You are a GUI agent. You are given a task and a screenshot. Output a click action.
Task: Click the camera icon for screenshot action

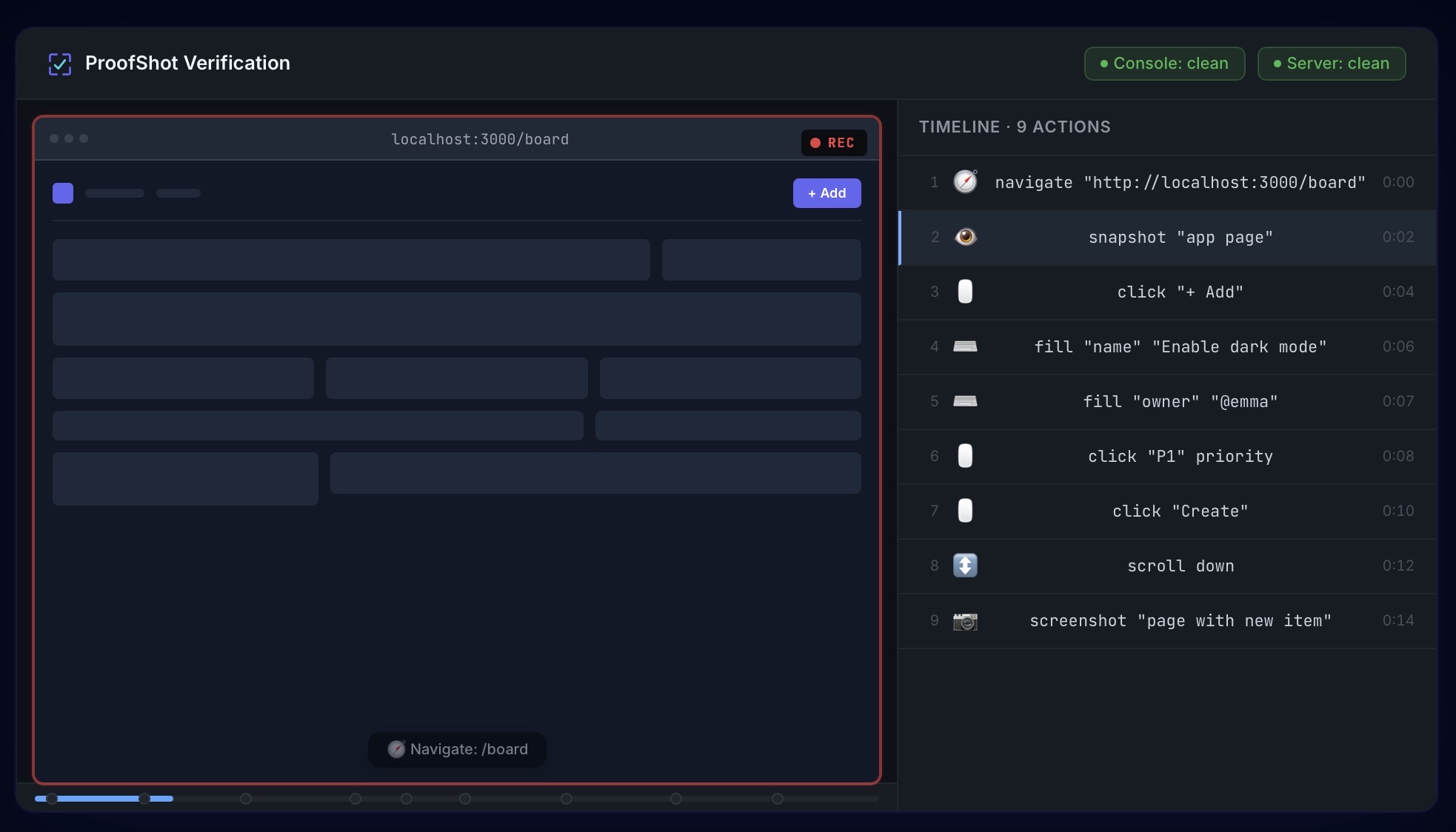(965, 621)
